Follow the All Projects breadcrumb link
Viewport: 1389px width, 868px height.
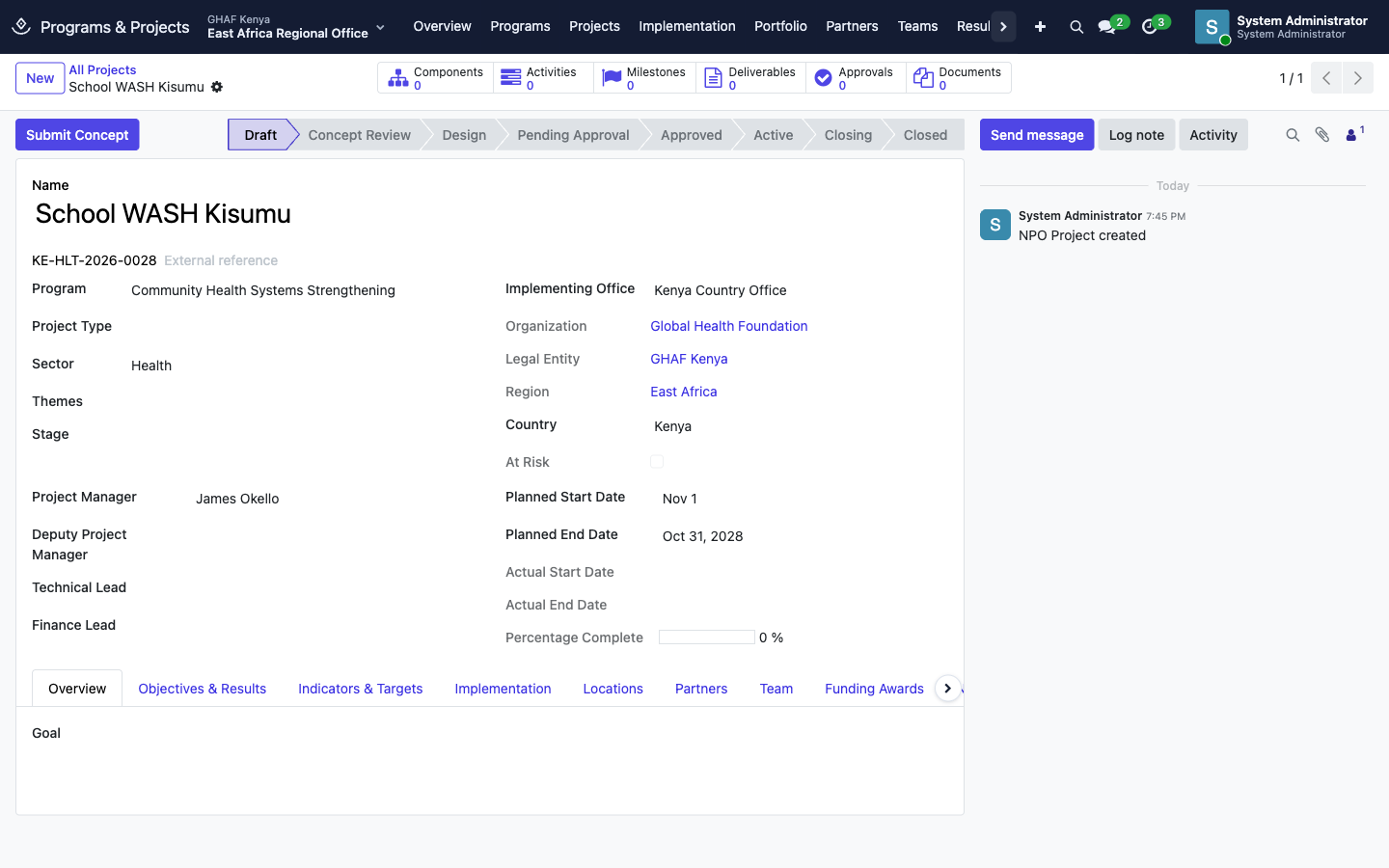coord(102,70)
